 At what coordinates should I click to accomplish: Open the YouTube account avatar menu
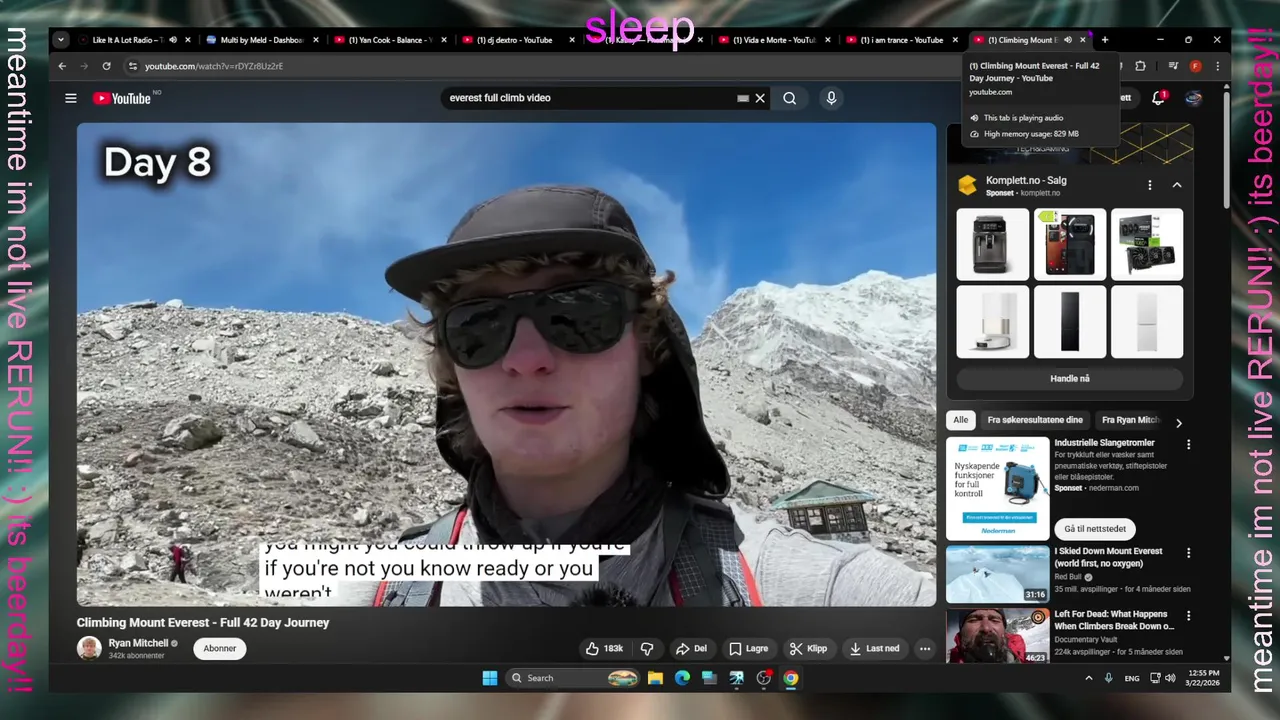coord(1193,98)
